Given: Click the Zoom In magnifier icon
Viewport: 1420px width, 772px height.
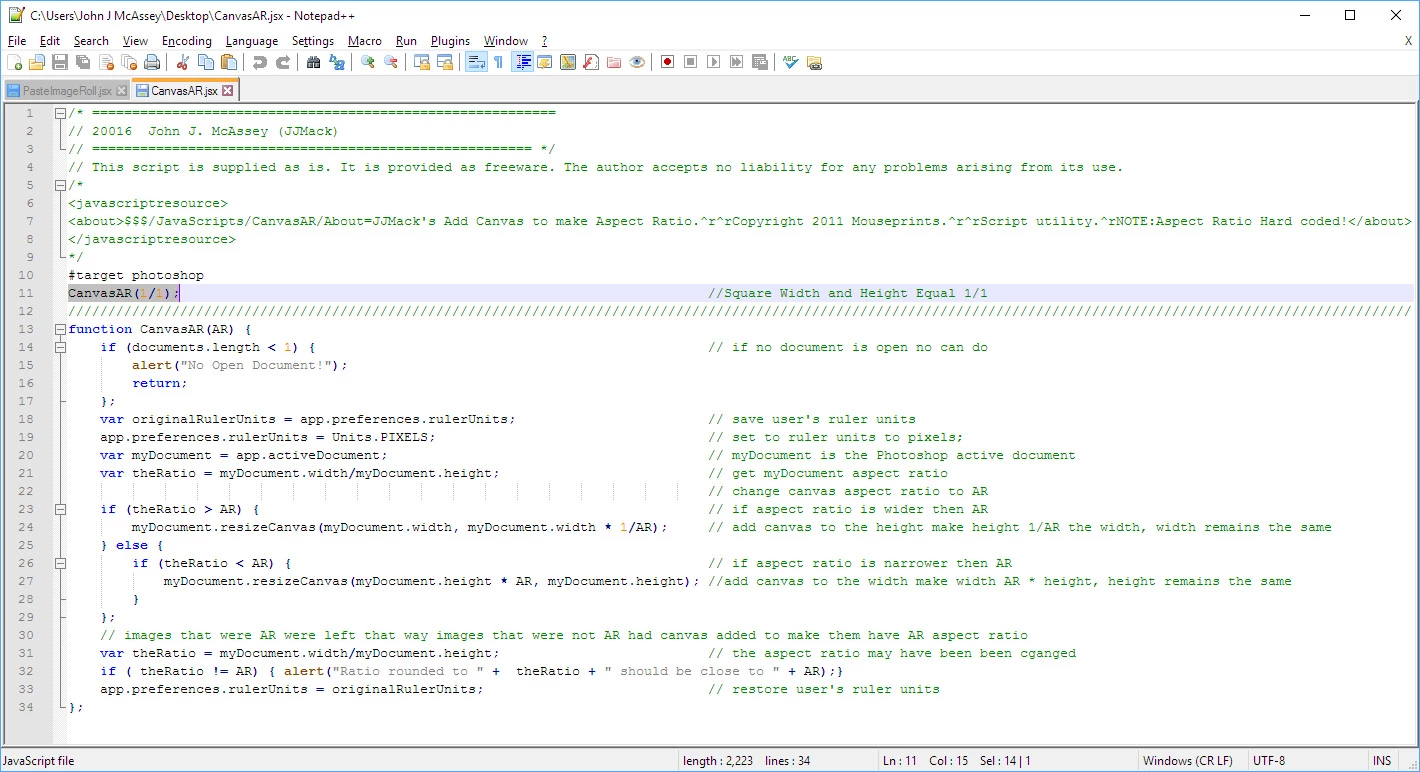Looking at the screenshot, I should coord(368,62).
